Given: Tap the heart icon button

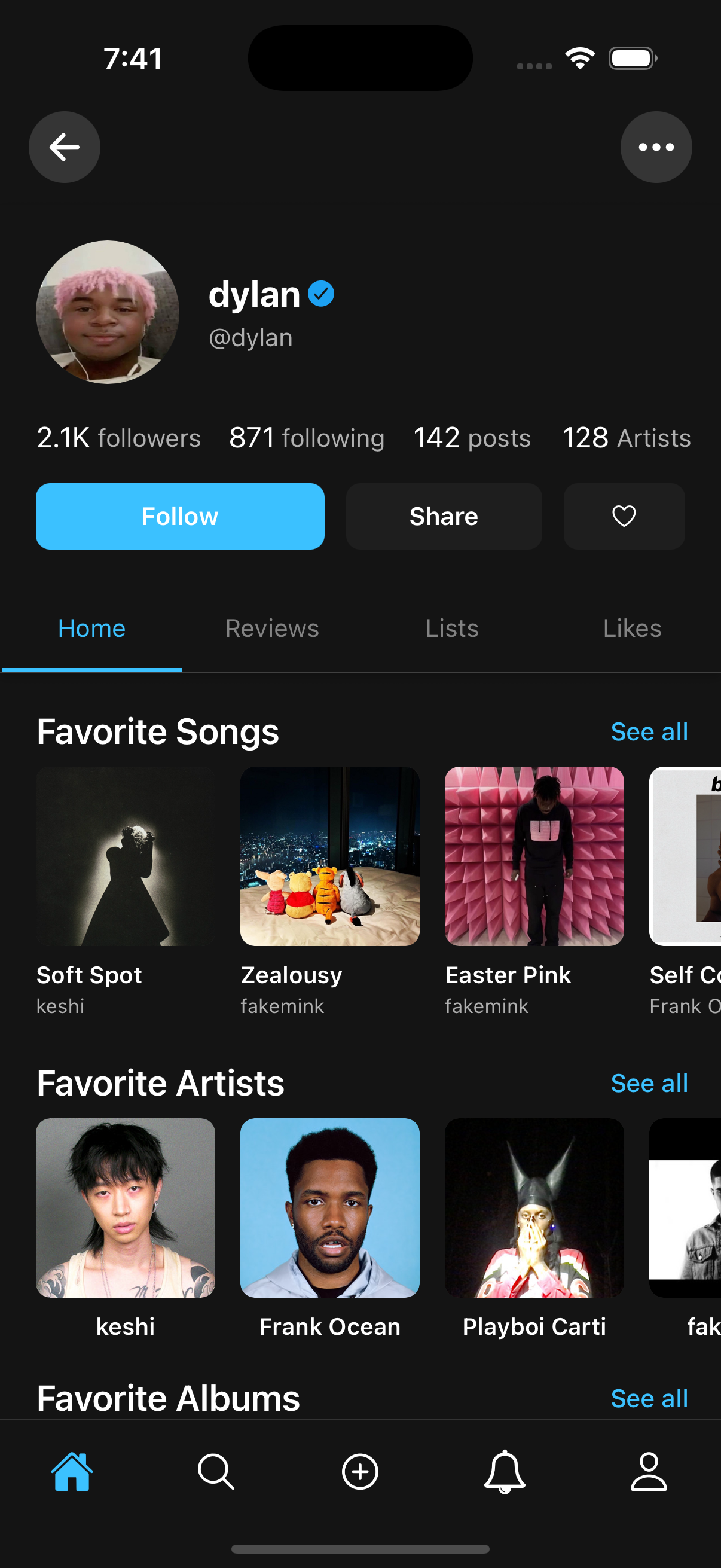Looking at the screenshot, I should point(624,516).
